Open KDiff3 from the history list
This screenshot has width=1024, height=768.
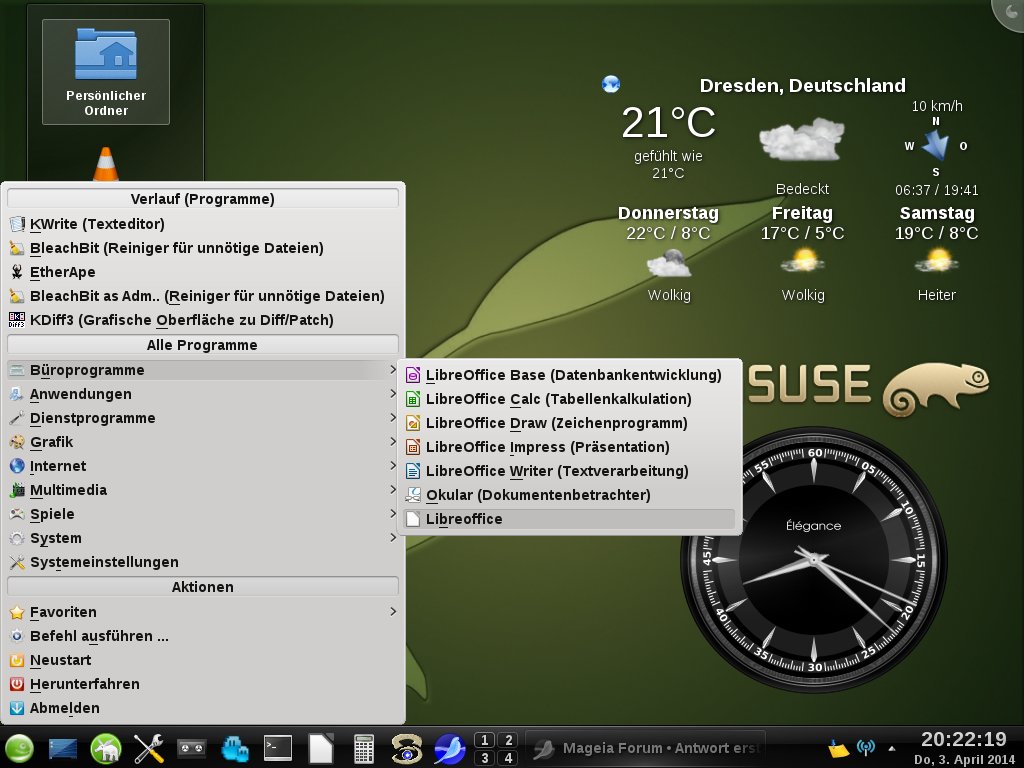click(202, 320)
